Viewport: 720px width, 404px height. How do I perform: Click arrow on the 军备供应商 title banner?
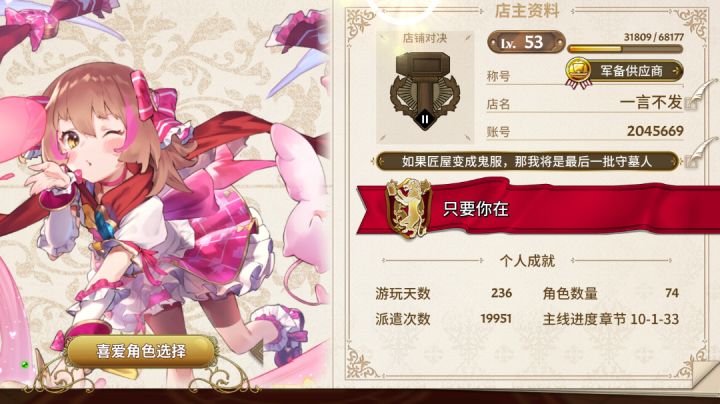point(675,71)
